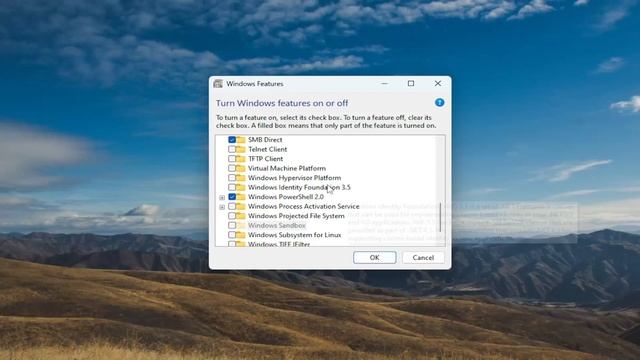The image size is (640, 360).
Task: Uncheck Windows PowerShell 2.0 checkbox
Action: point(232,197)
